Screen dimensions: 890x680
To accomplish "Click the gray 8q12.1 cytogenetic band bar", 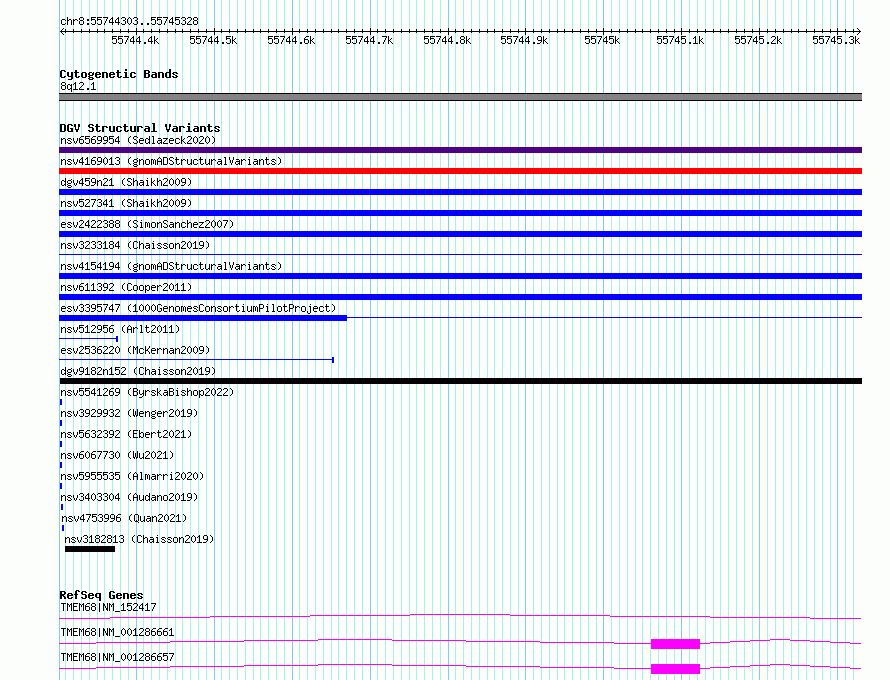I will 460,97.
